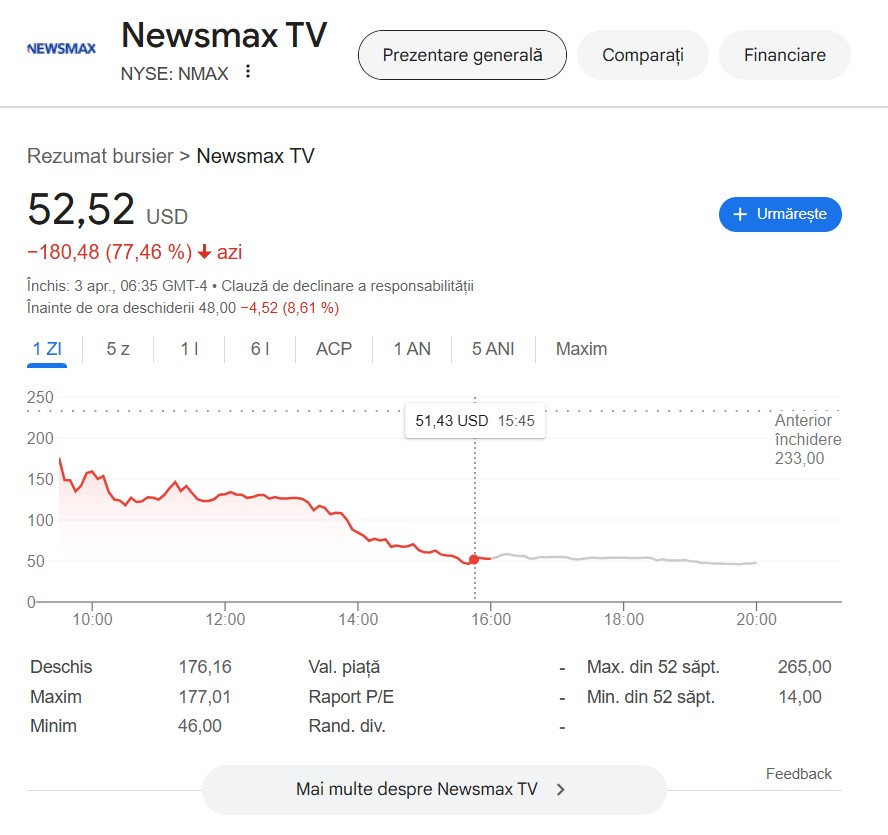Click the 18:00 time axis label
Viewport: 888px width, 835px height.
click(x=624, y=619)
